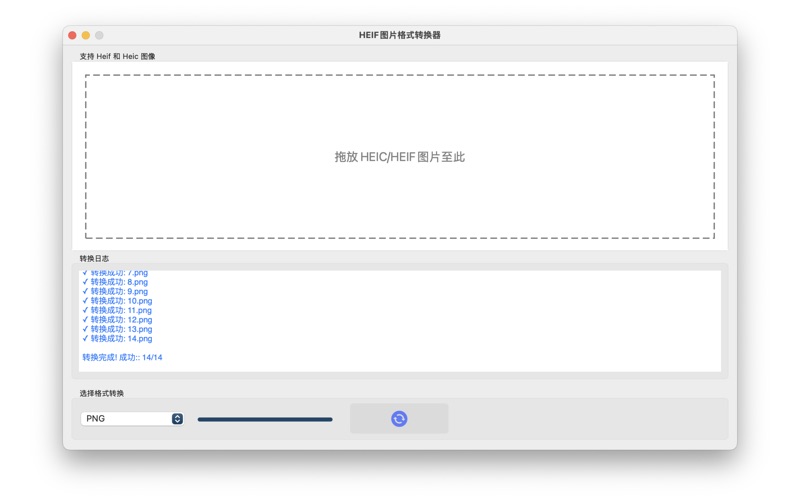The height and width of the screenshot is (500, 800).
Task: Select log line 转换成功: 9.png
Action: 115,291
